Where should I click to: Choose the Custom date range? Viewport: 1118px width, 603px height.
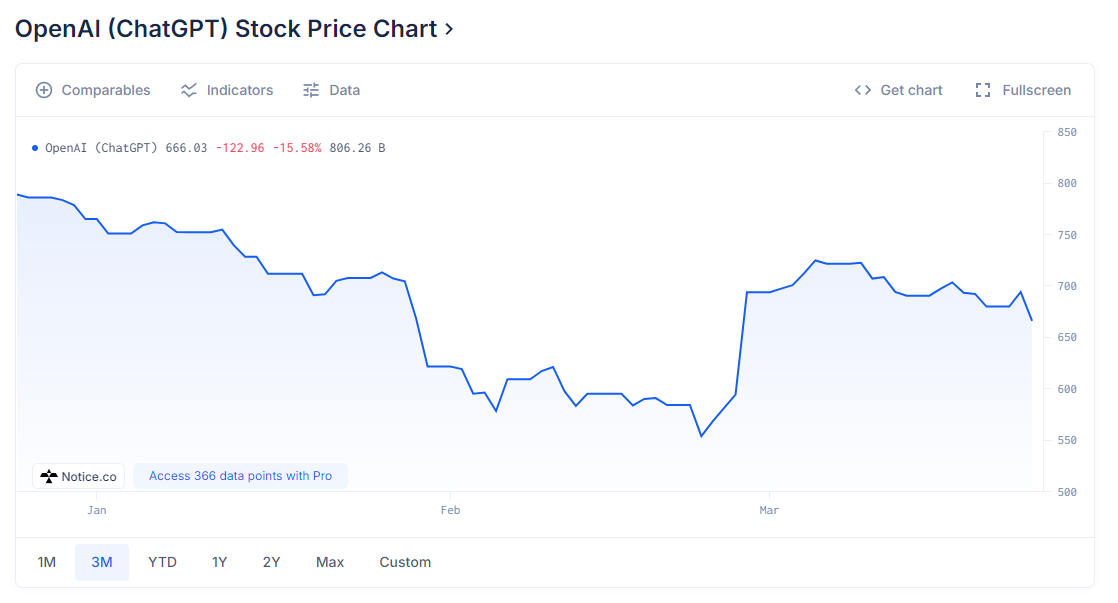pyautogui.click(x=405, y=562)
